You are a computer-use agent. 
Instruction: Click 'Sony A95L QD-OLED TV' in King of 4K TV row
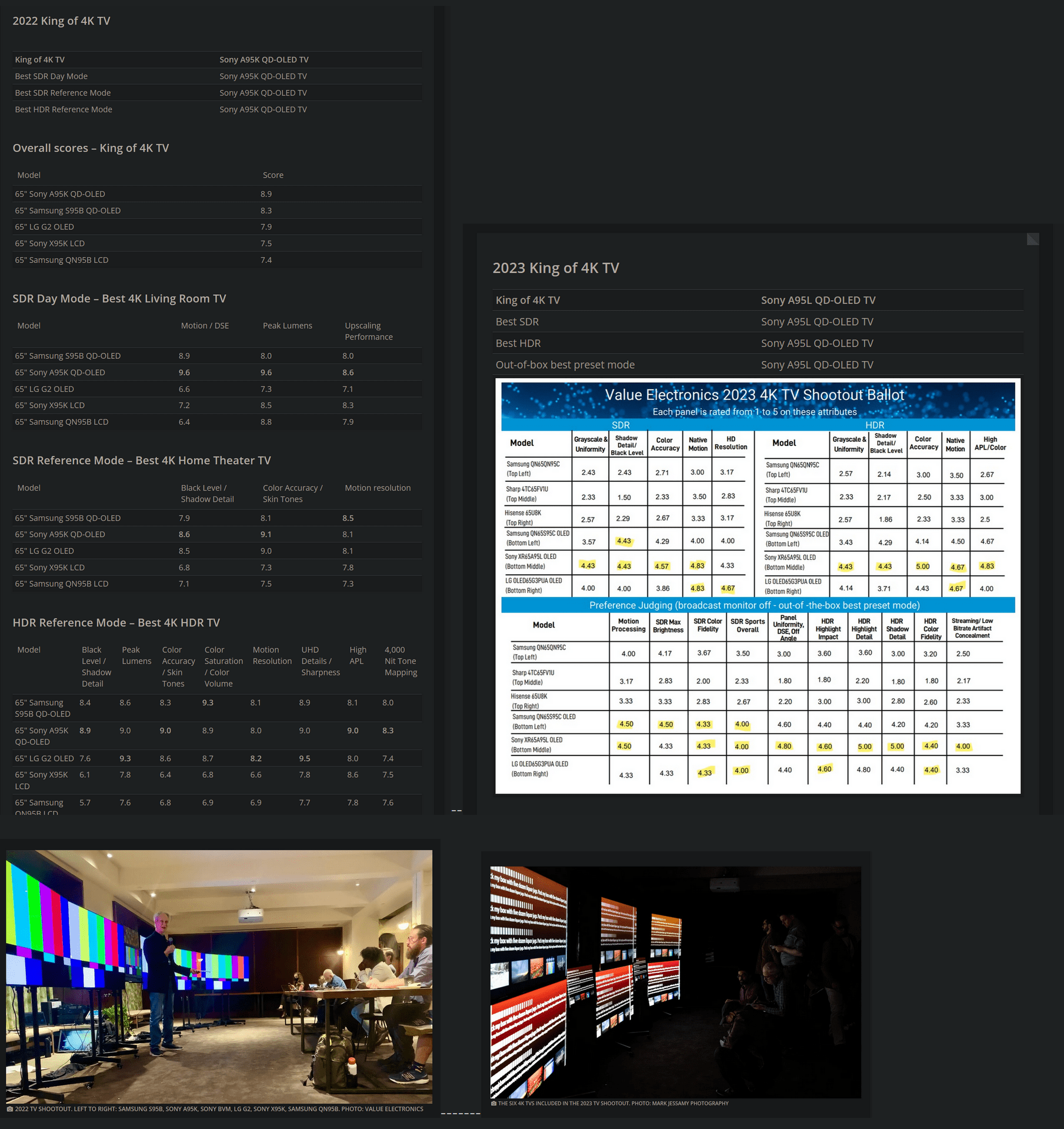pos(818,301)
